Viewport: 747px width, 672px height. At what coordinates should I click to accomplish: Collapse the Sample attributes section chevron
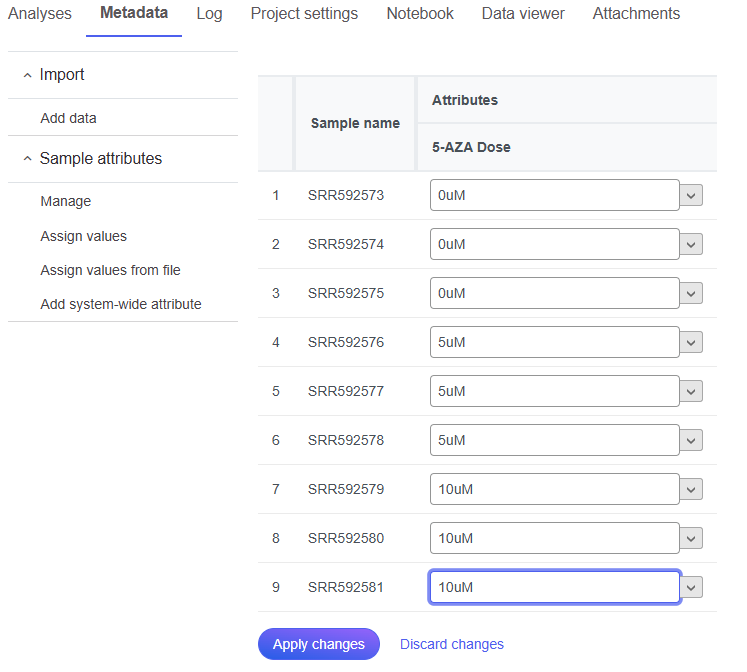(27, 159)
